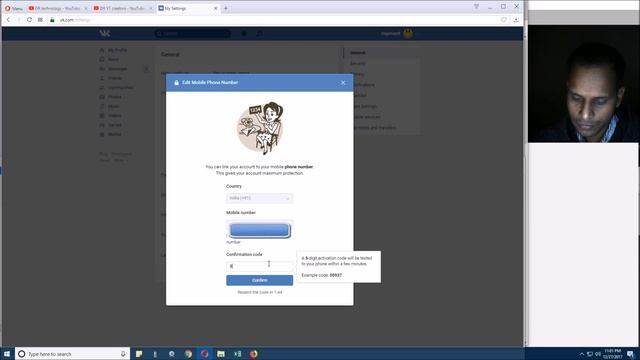Screen dimensions: 640x360
Task: Reload the current page
Action: (x=29, y=20)
